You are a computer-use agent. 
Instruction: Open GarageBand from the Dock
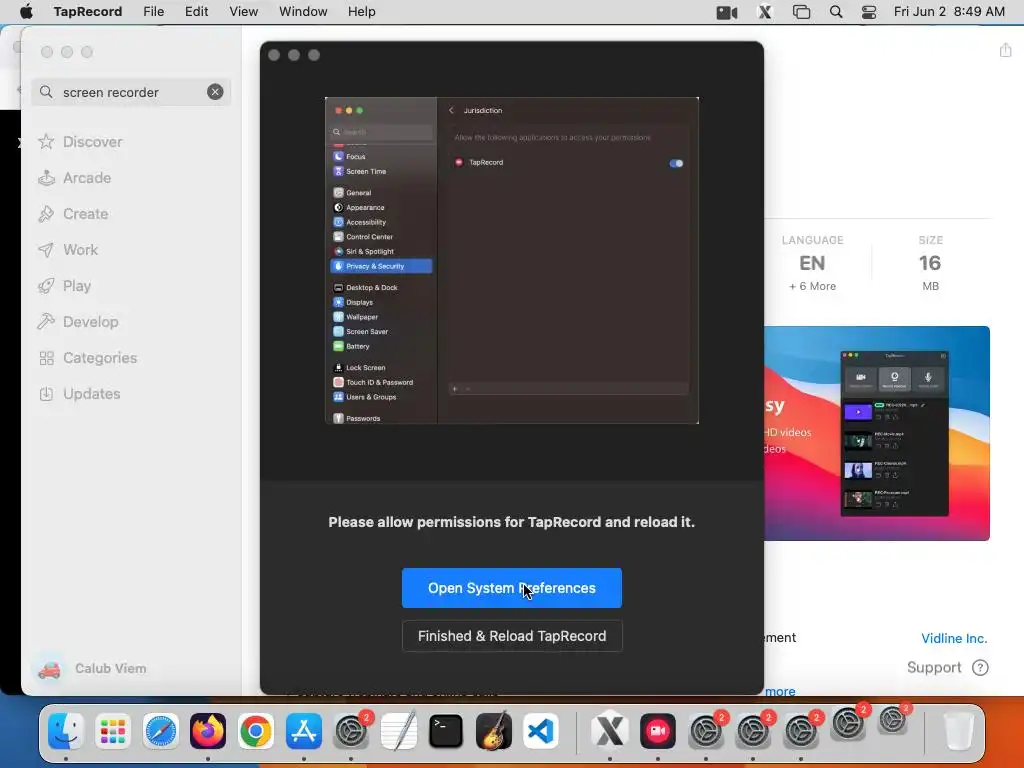(x=494, y=731)
